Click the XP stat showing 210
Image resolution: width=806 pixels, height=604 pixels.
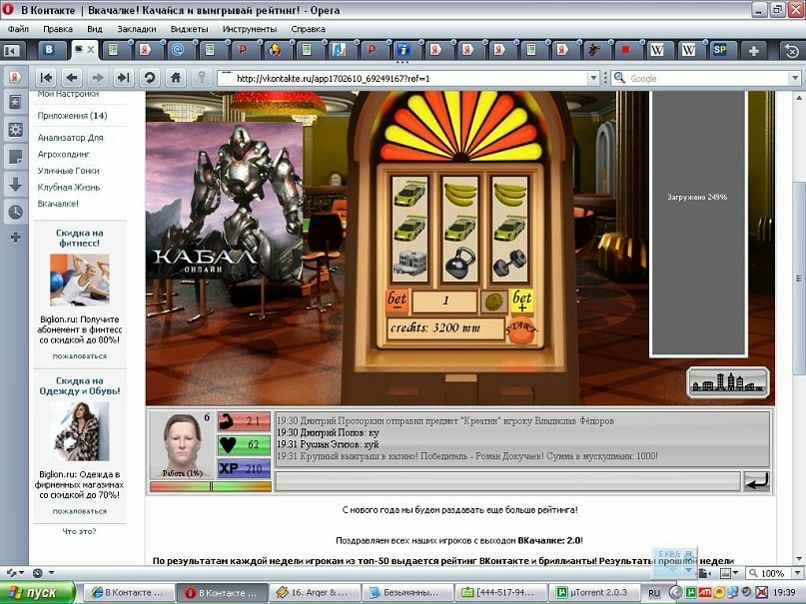[244, 468]
